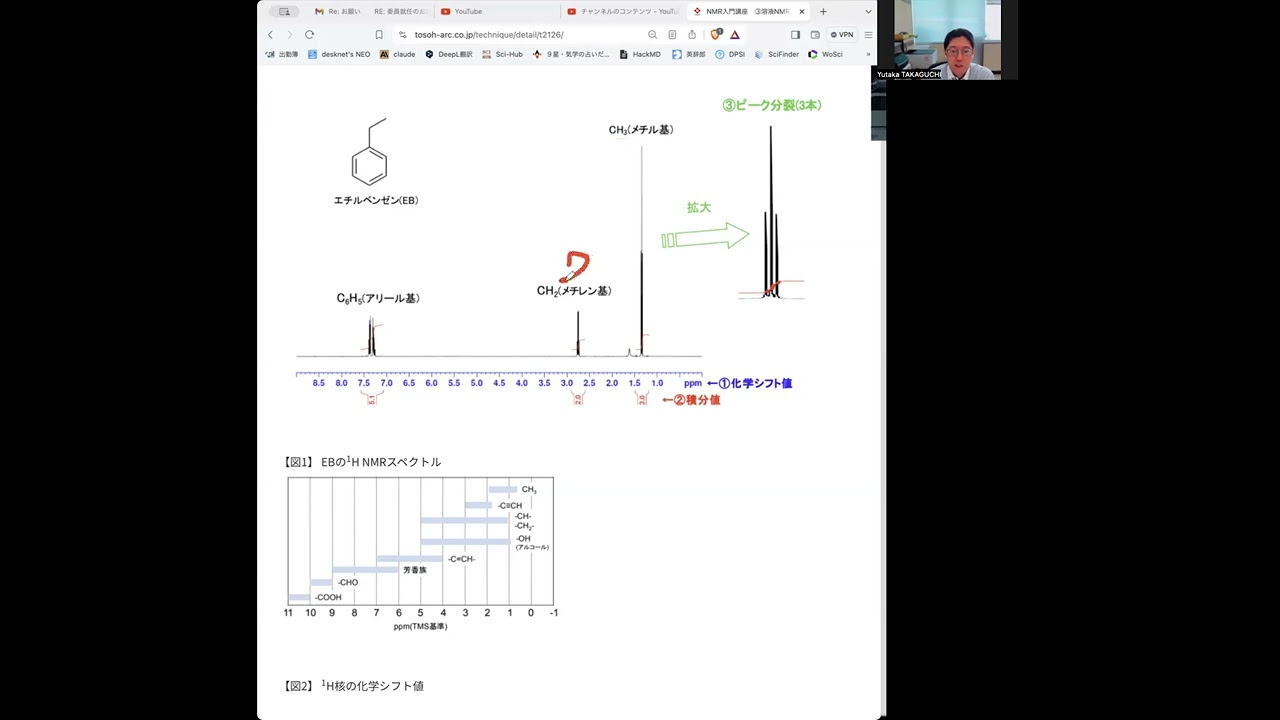The width and height of the screenshot is (1280, 720).
Task: Click the 'C6H5(アリール基)' label
Action: tap(378, 299)
